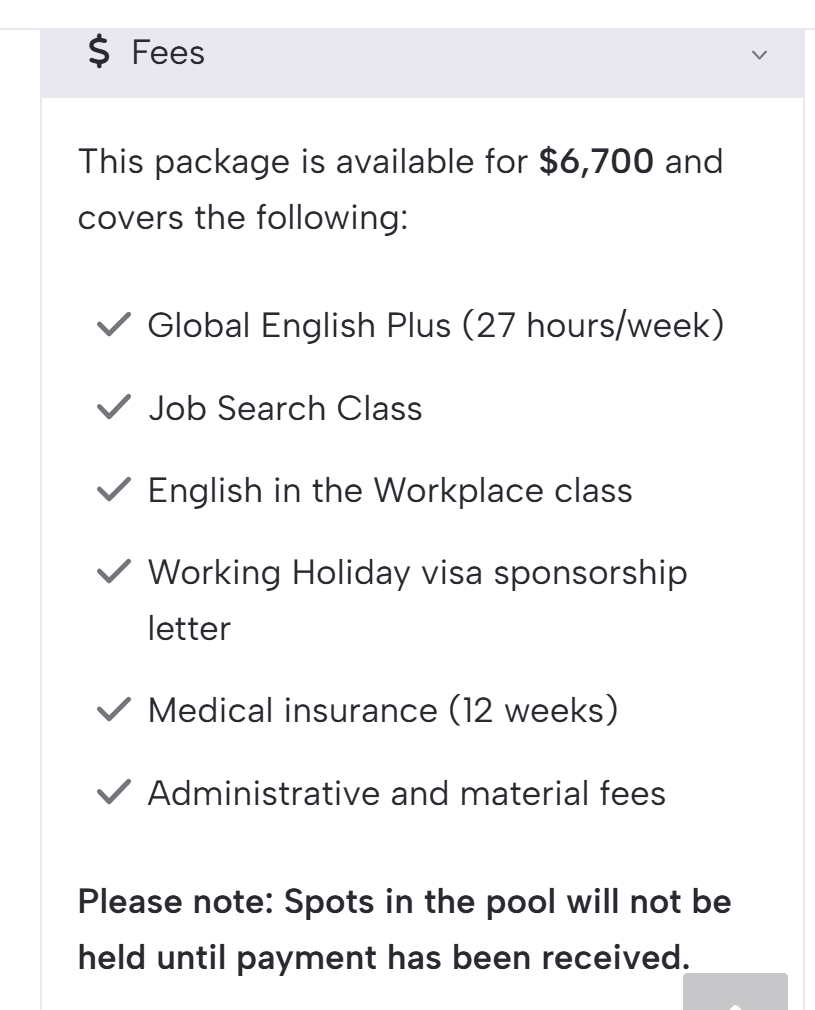Screen dimensions: 815x1010
Task: Click the dollar sign icon beside Fees
Action: (x=99, y=52)
